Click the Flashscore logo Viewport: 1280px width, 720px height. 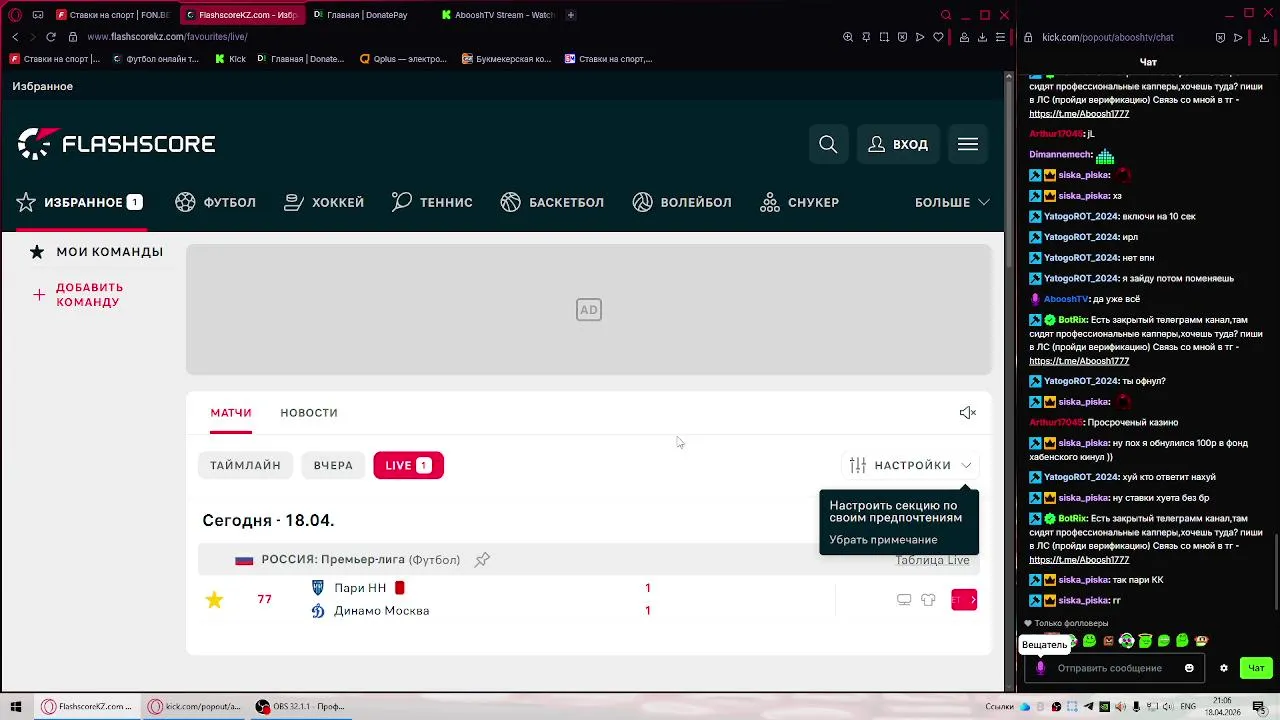(x=116, y=144)
